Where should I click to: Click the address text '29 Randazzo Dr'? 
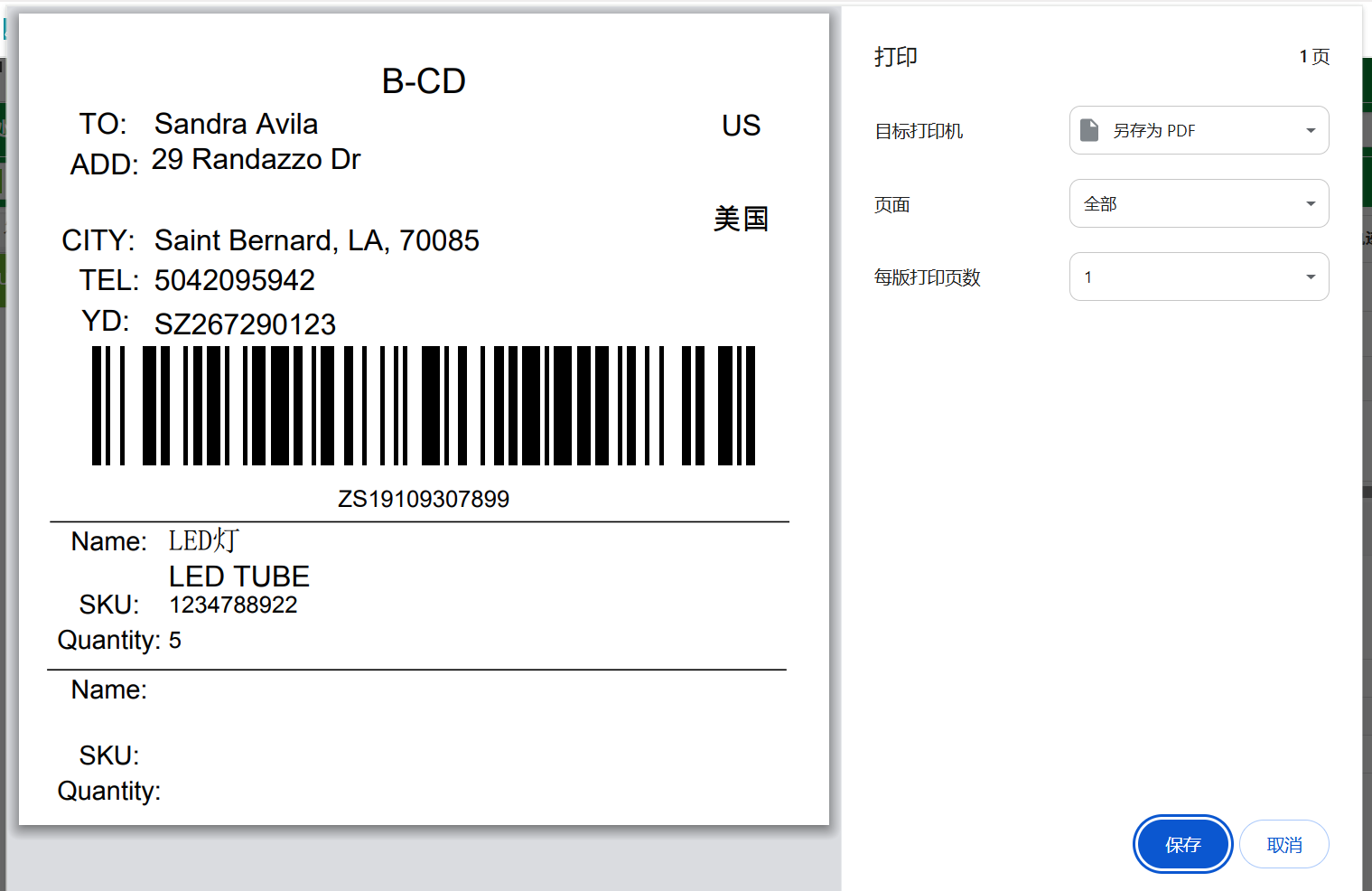(257, 159)
